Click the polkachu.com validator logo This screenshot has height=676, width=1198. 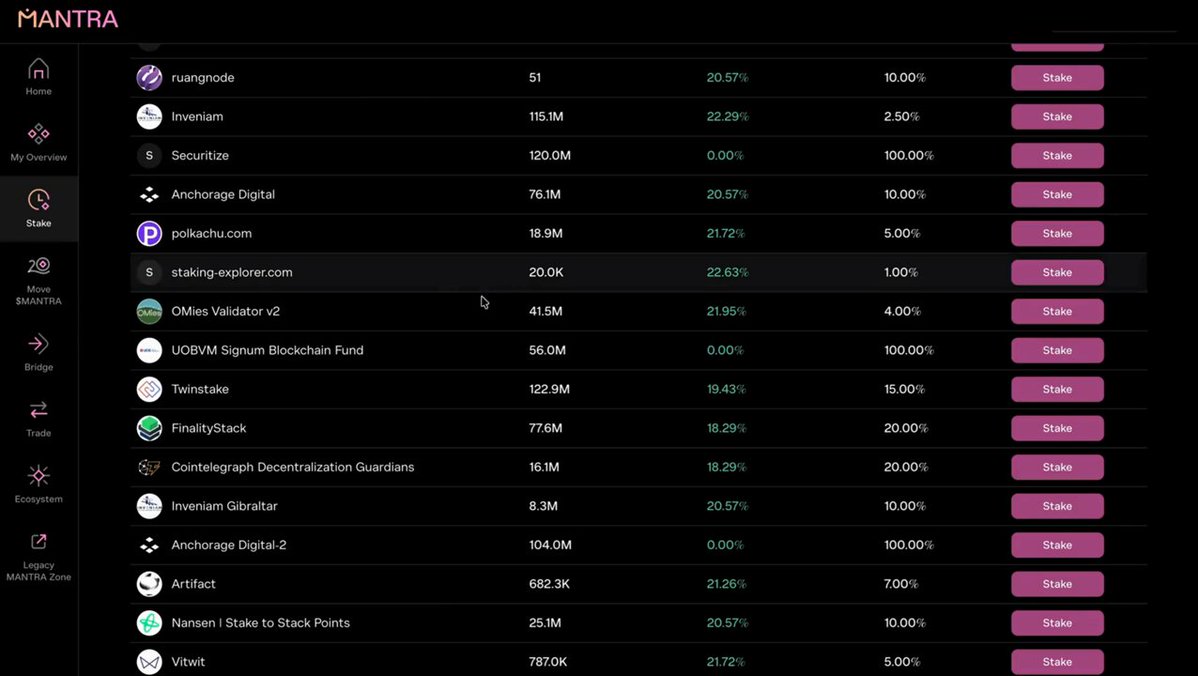[x=149, y=233]
